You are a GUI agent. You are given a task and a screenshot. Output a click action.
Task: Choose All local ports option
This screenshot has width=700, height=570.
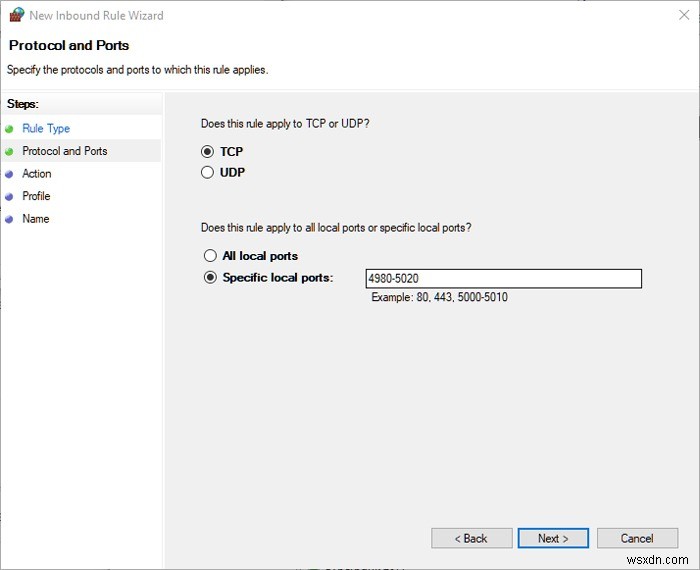click(210, 256)
